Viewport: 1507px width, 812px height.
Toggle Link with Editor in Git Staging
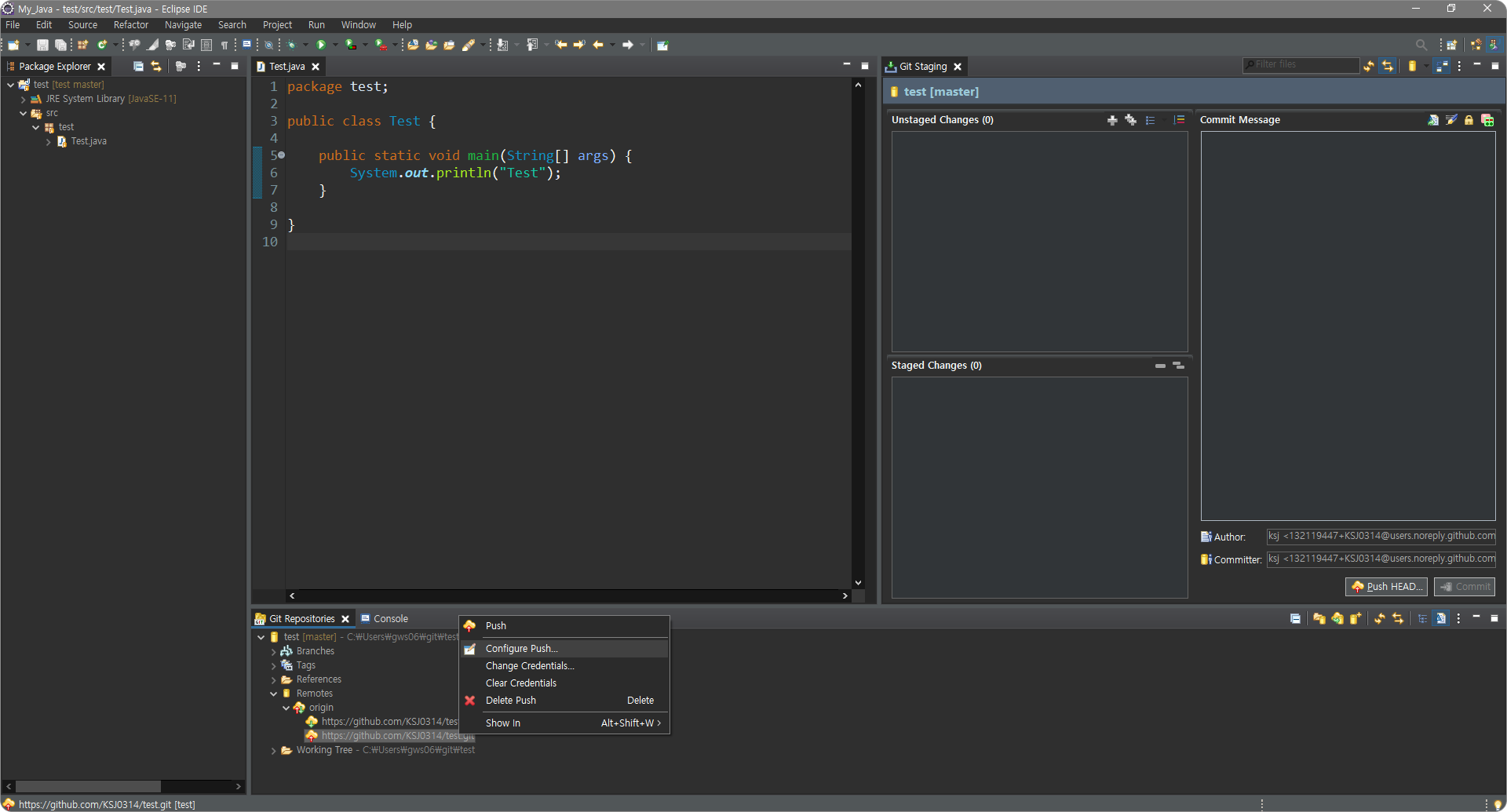(1388, 67)
